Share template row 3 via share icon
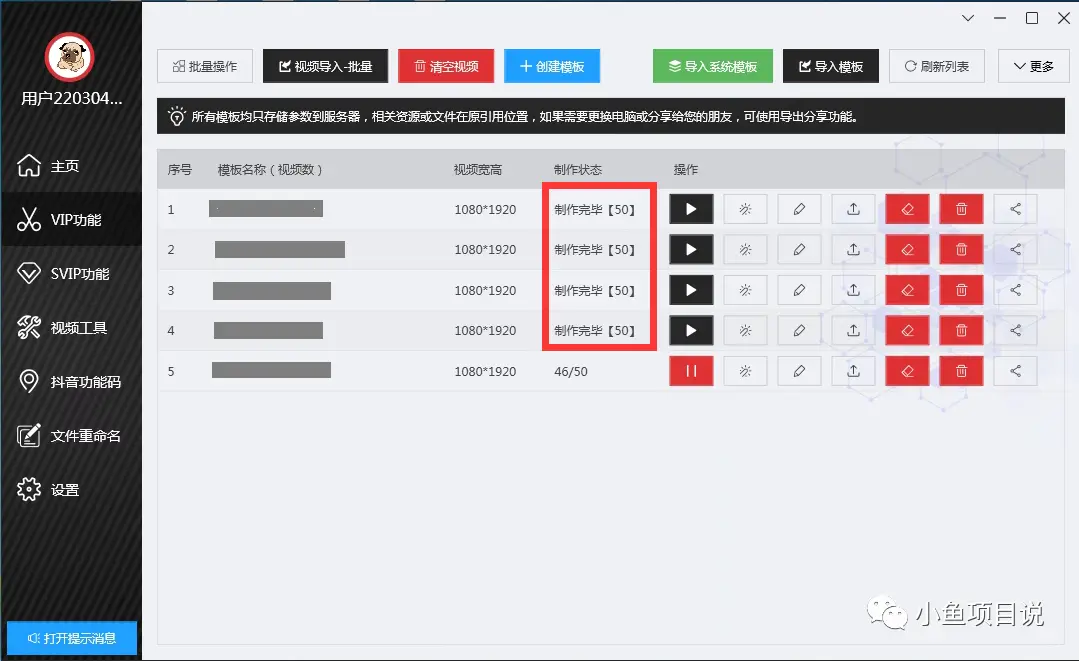The width and height of the screenshot is (1079, 661). tap(1016, 290)
